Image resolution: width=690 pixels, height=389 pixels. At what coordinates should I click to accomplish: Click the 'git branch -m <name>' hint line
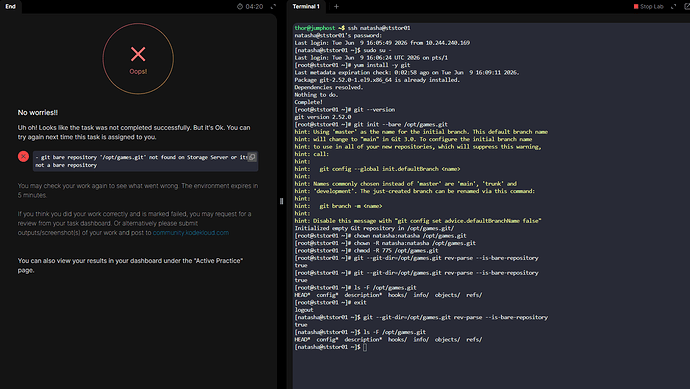pyautogui.click(x=338, y=206)
